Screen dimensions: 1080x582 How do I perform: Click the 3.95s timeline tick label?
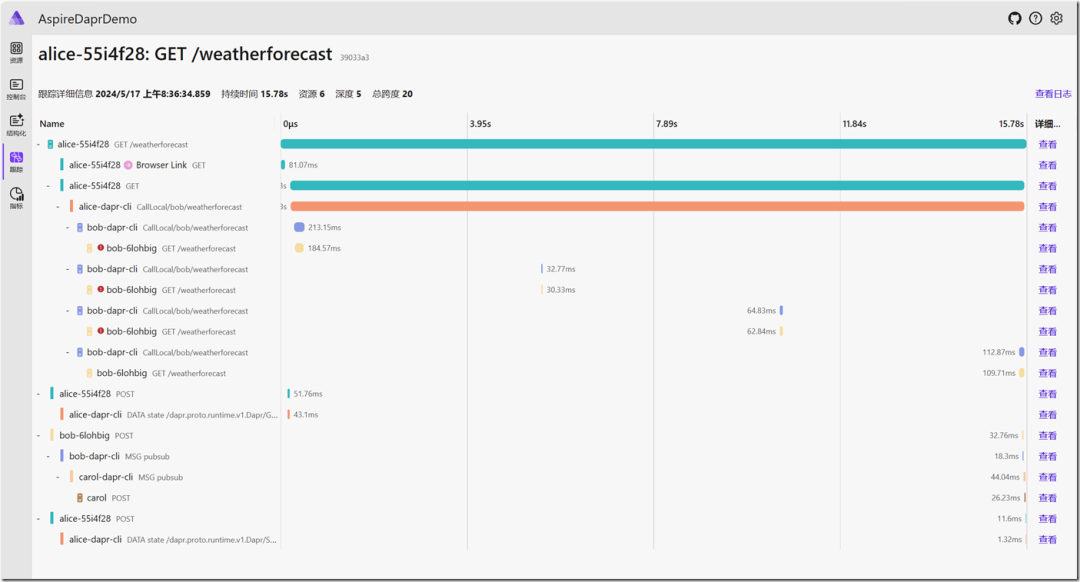(x=480, y=124)
